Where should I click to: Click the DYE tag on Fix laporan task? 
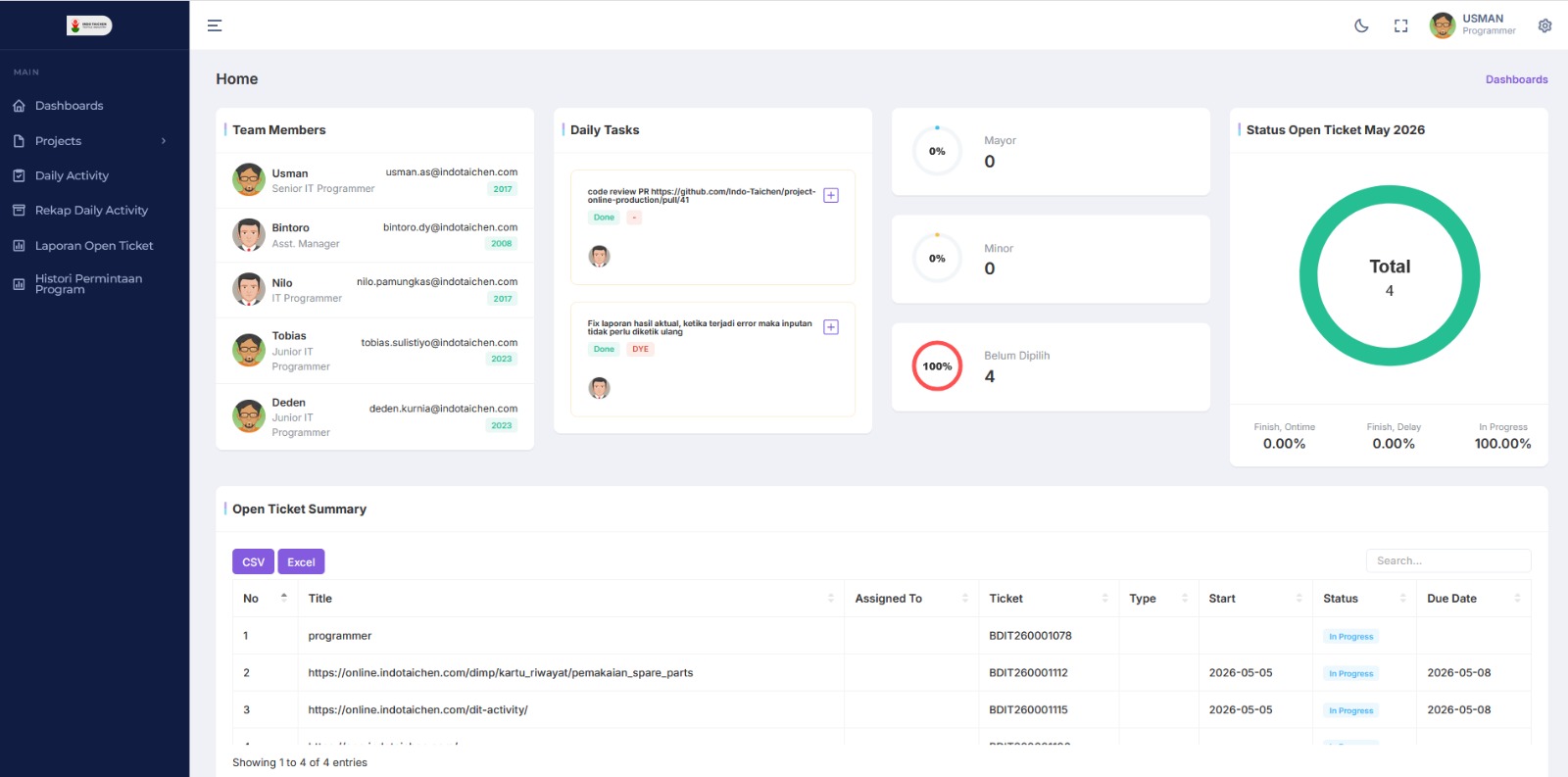(x=640, y=349)
